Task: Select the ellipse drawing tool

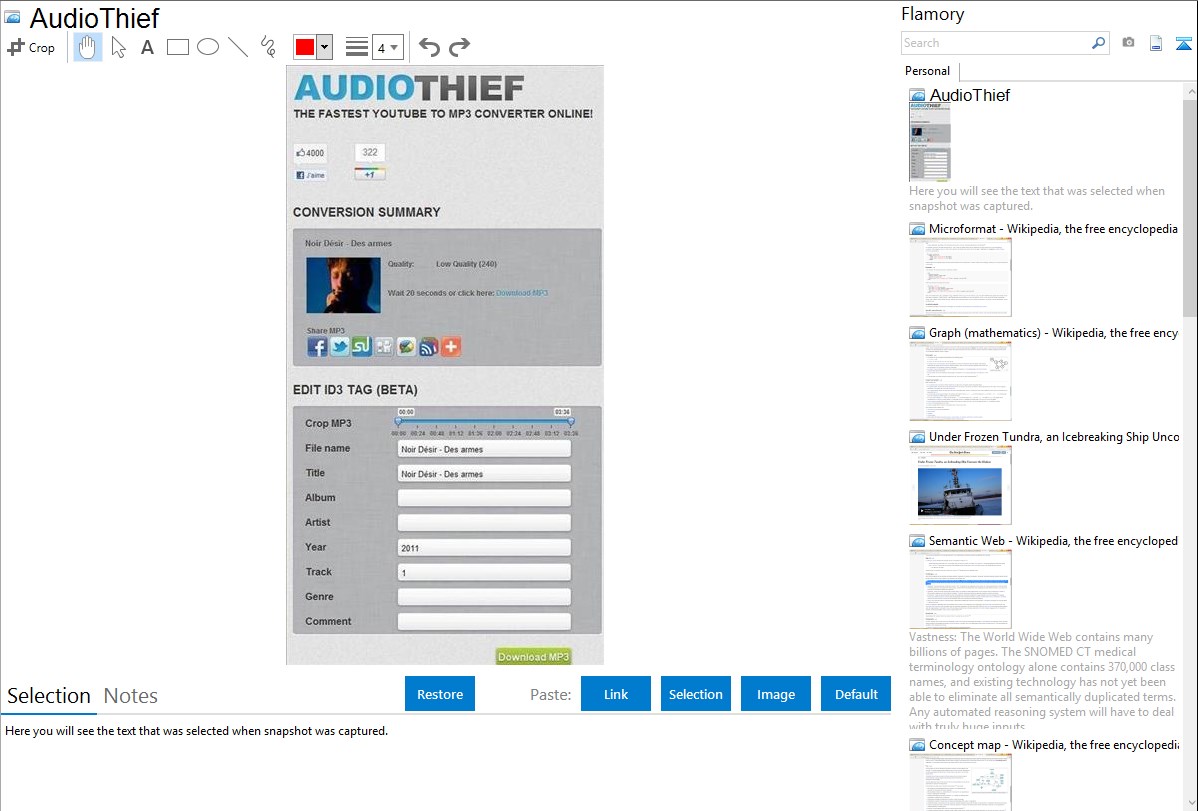Action: click(208, 47)
